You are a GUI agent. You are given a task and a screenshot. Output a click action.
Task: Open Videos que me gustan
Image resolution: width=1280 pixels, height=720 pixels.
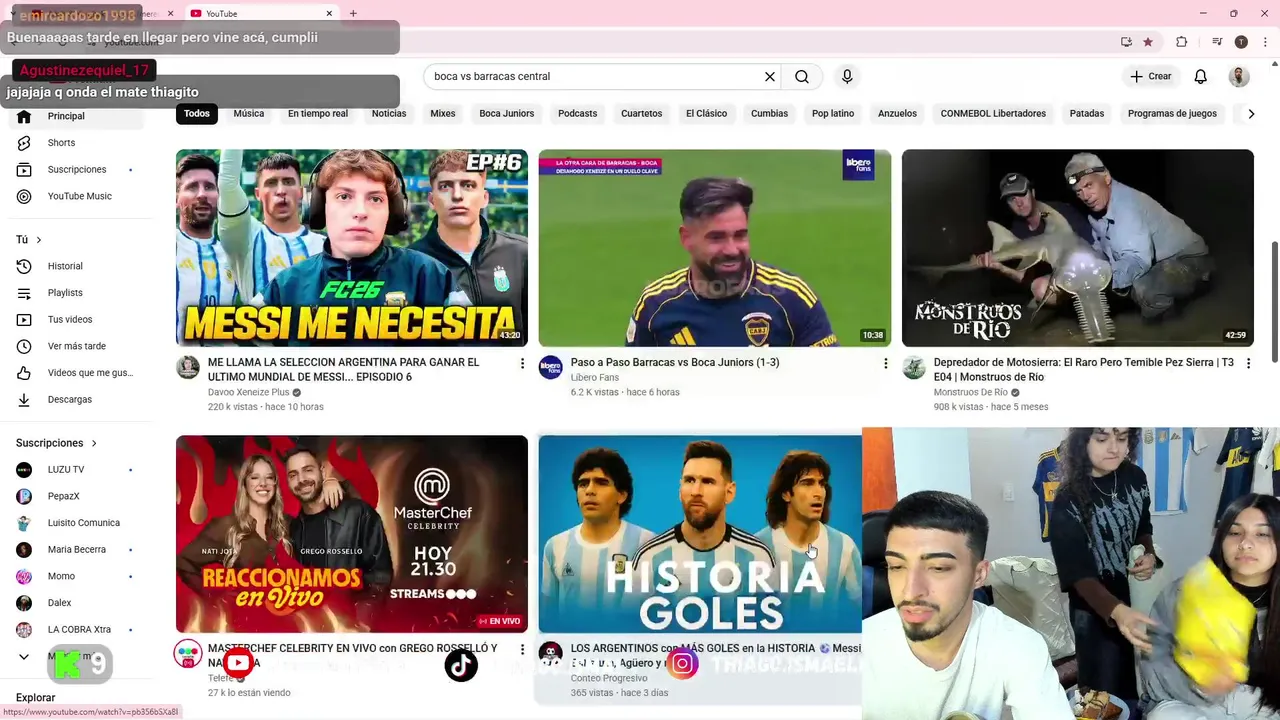click(x=76, y=373)
